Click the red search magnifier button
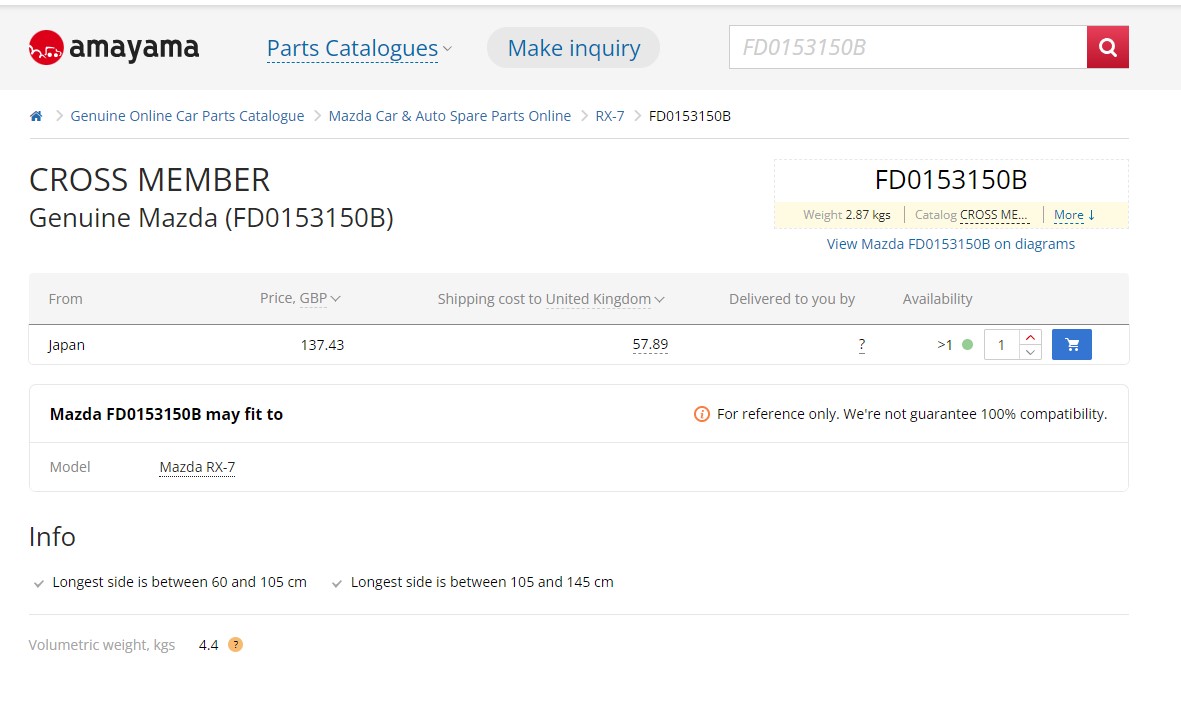The height and width of the screenshot is (724, 1181). (x=1107, y=47)
